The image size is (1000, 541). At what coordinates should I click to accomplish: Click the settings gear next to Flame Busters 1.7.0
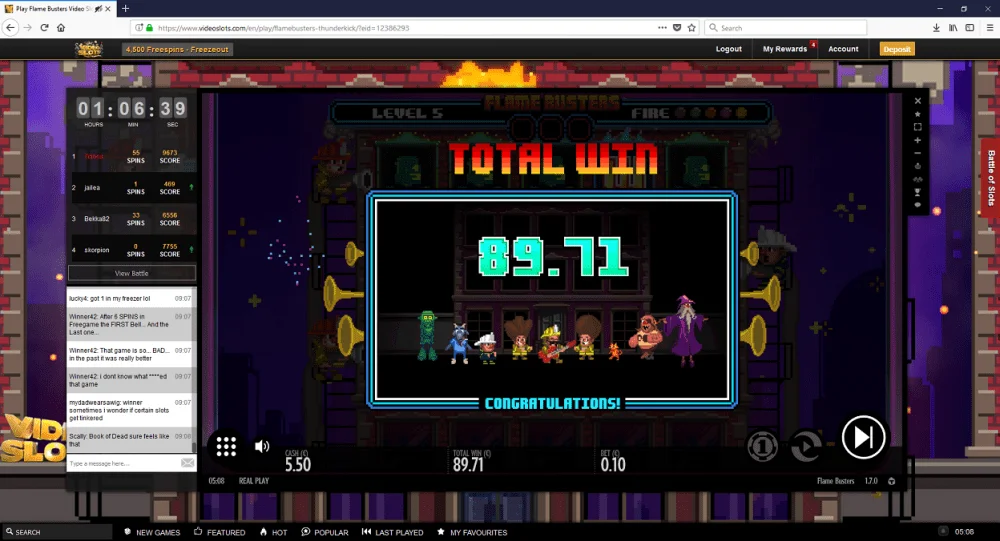[892, 481]
